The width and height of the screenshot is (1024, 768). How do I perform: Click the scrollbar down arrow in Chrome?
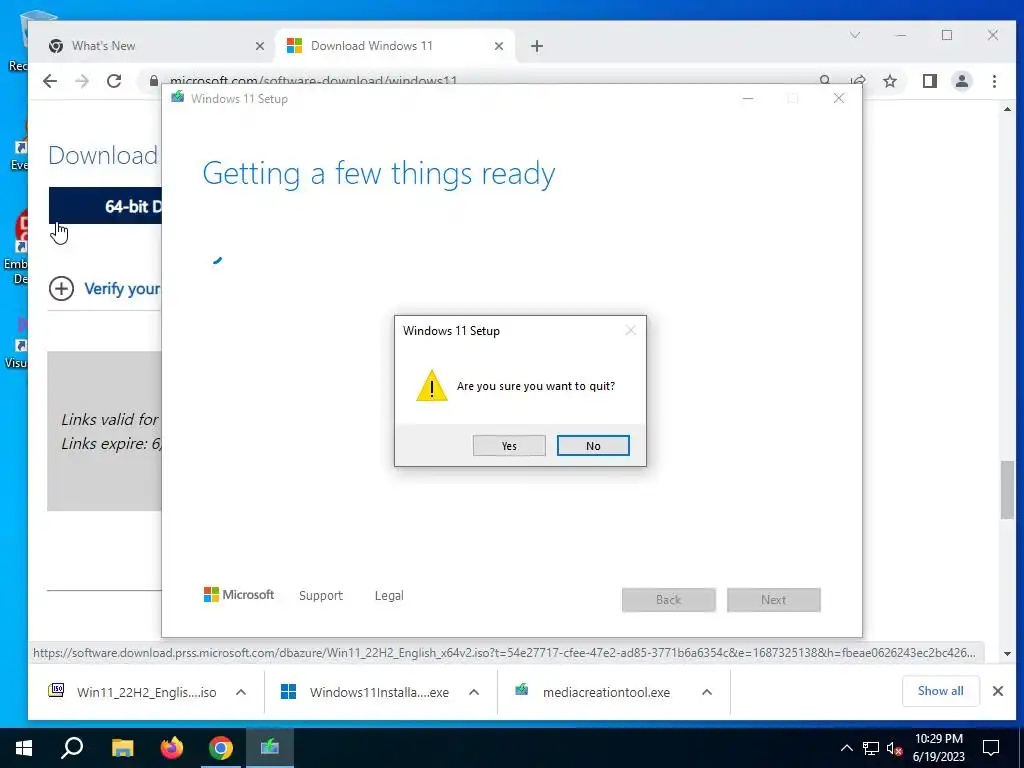[1007, 653]
